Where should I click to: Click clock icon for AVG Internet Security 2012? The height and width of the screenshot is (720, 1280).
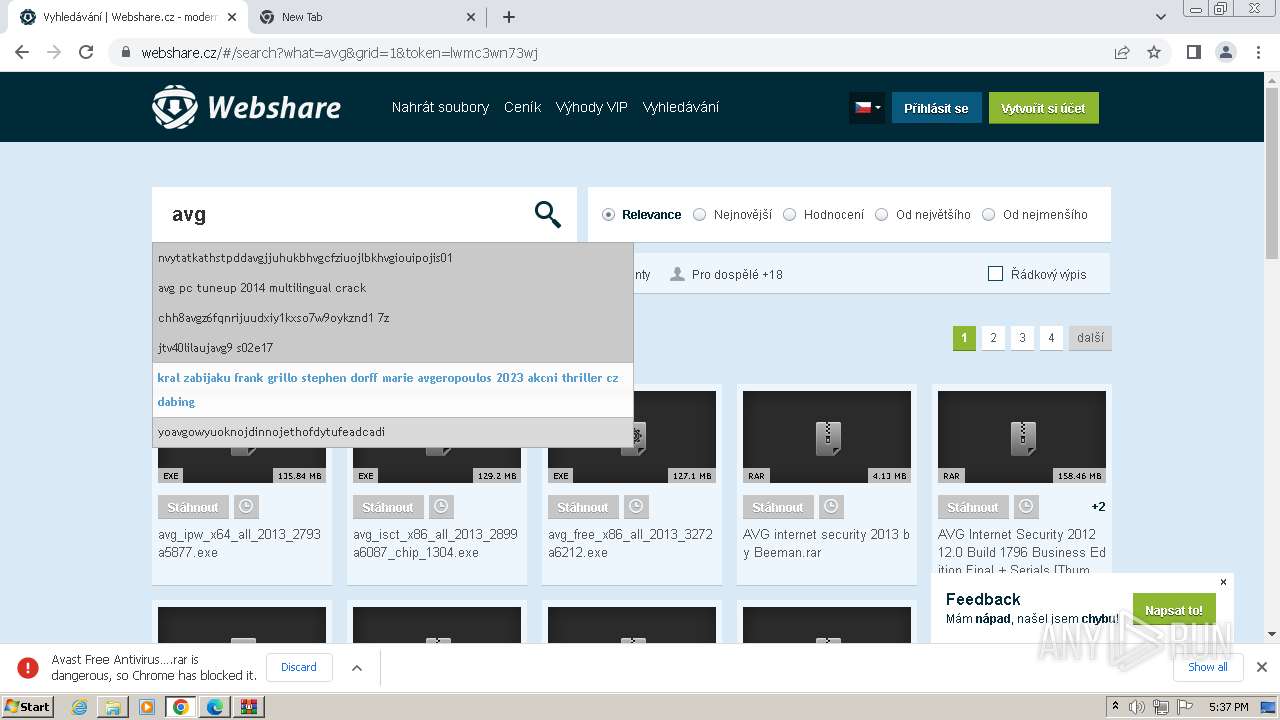[x=1026, y=507]
